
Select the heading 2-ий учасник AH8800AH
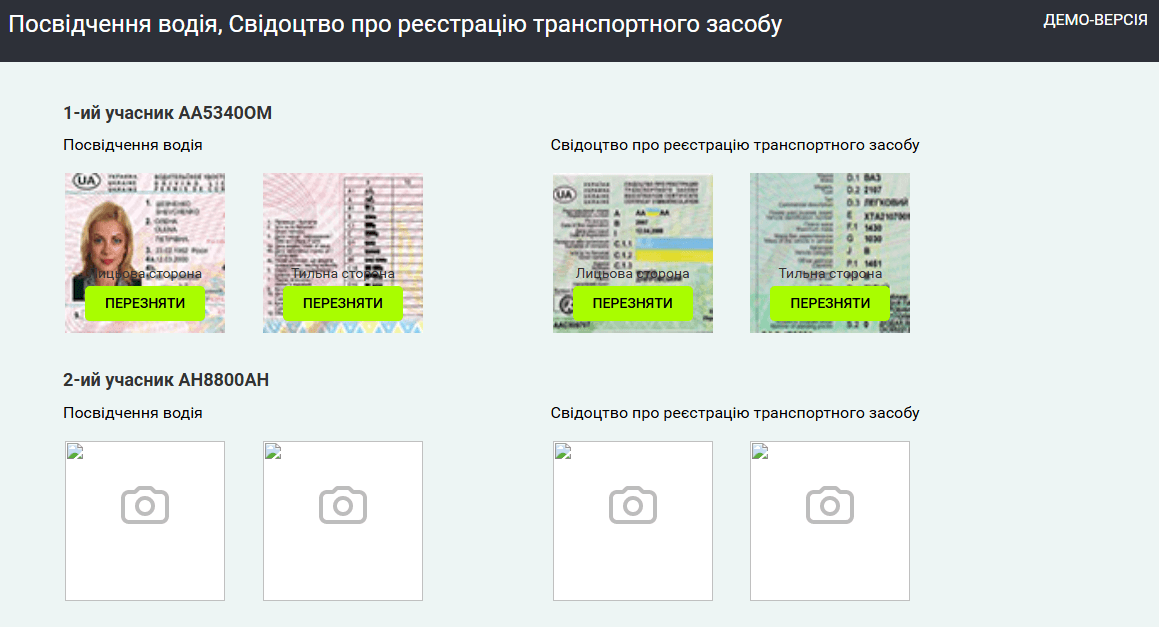(166, 380)
